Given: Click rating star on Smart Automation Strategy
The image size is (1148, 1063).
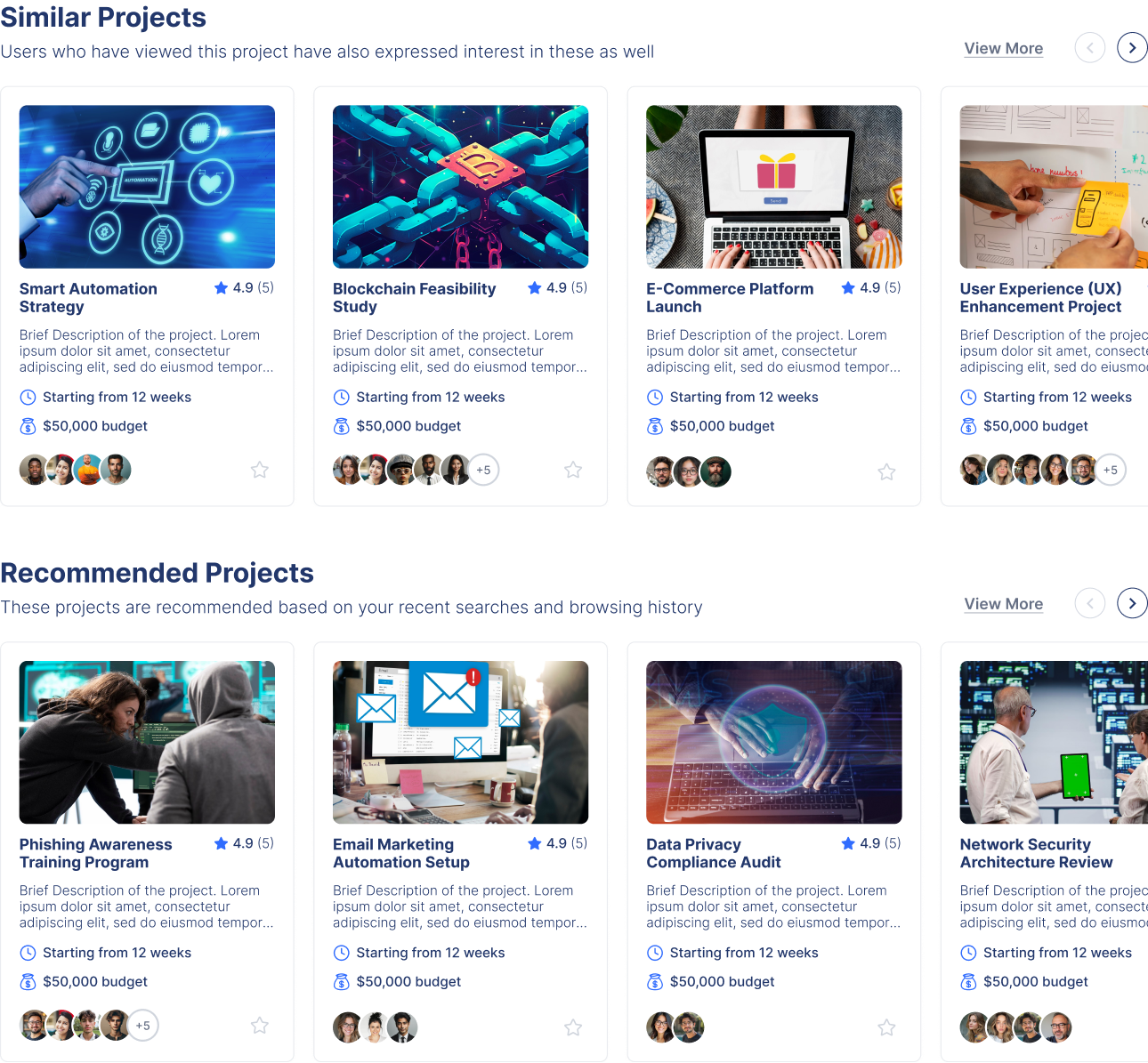Looking at the screenshot, I should [x=221, y=287].
